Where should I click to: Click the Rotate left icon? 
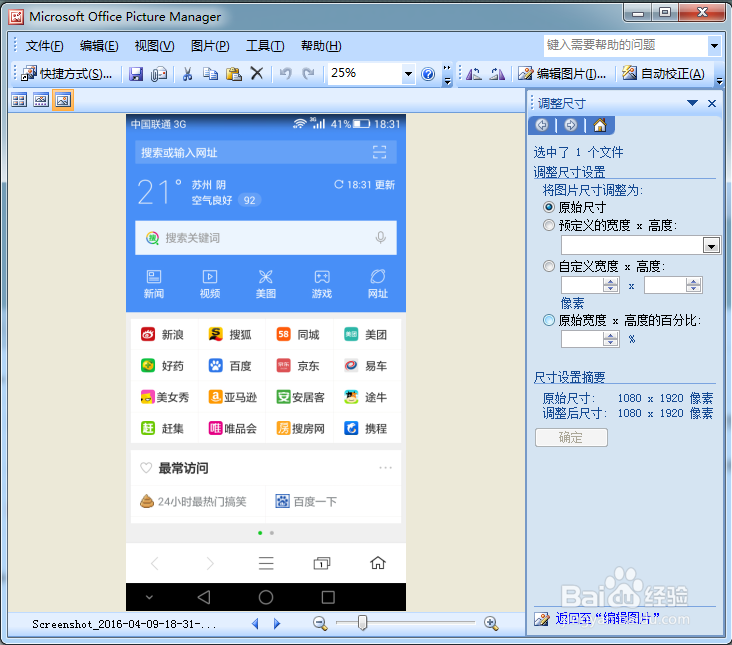click(474, 74)
